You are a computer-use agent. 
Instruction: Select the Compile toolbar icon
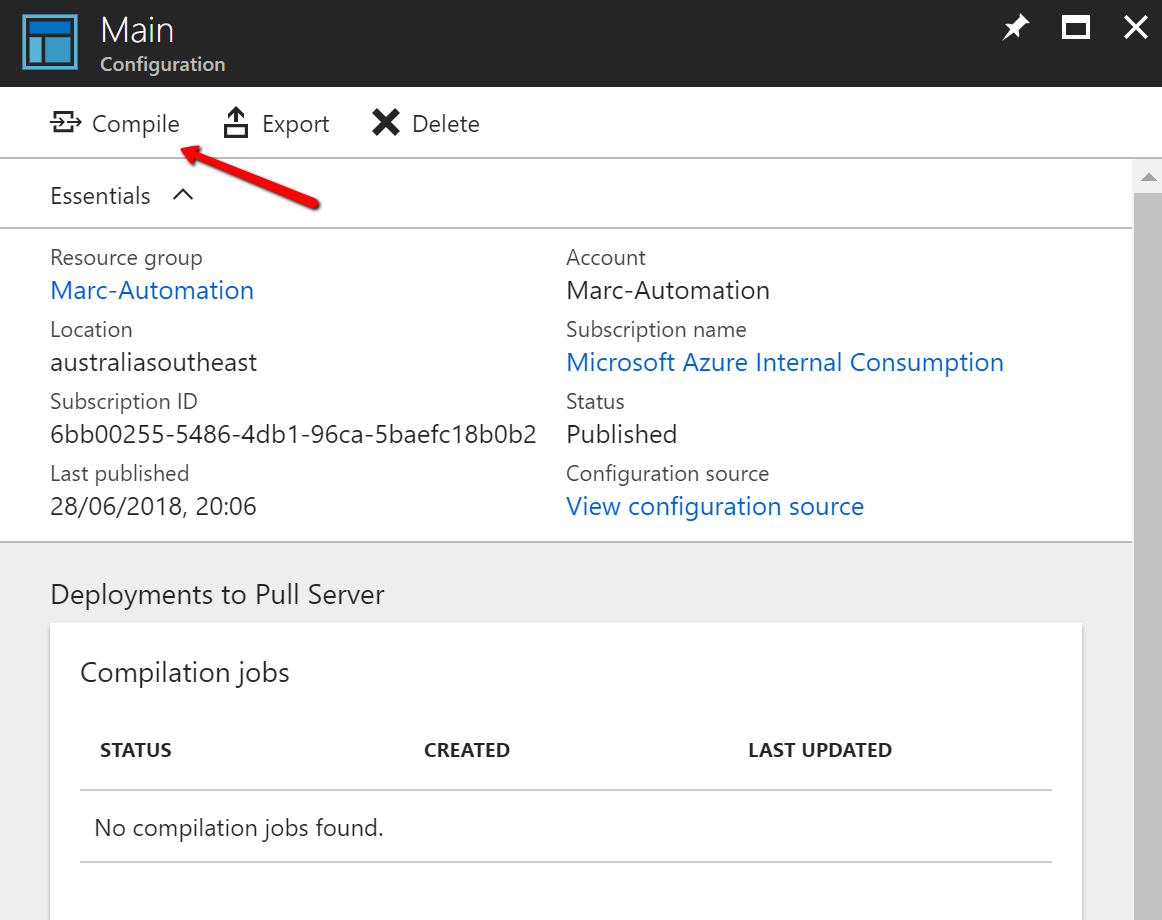(x=65, y=122)
